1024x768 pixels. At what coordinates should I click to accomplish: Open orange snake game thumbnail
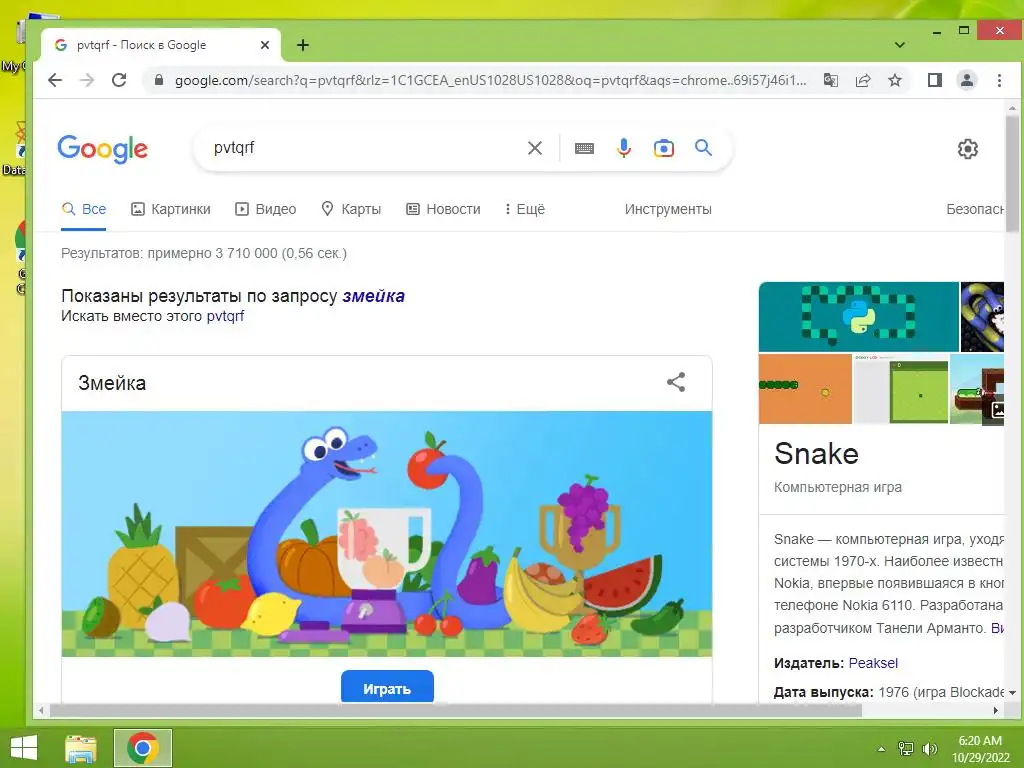(x=805, y=389)
